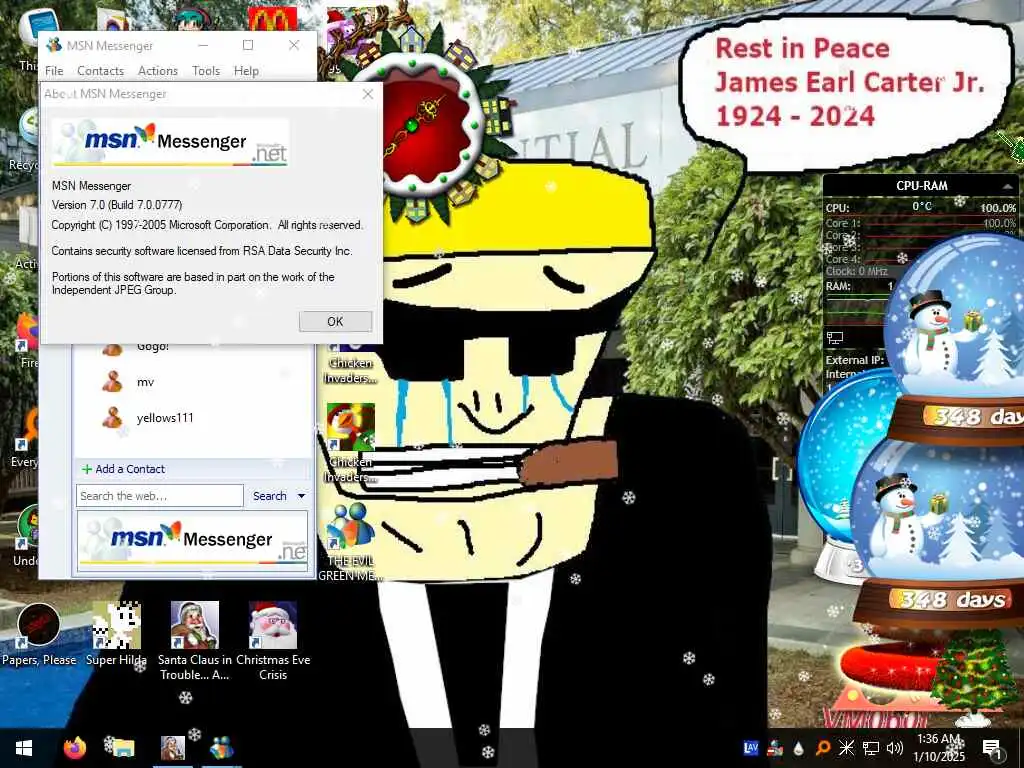The width and height of the screenshot is (1024, 768).
Task: Open the notification center icon
Action: click(x=991, y=748)
